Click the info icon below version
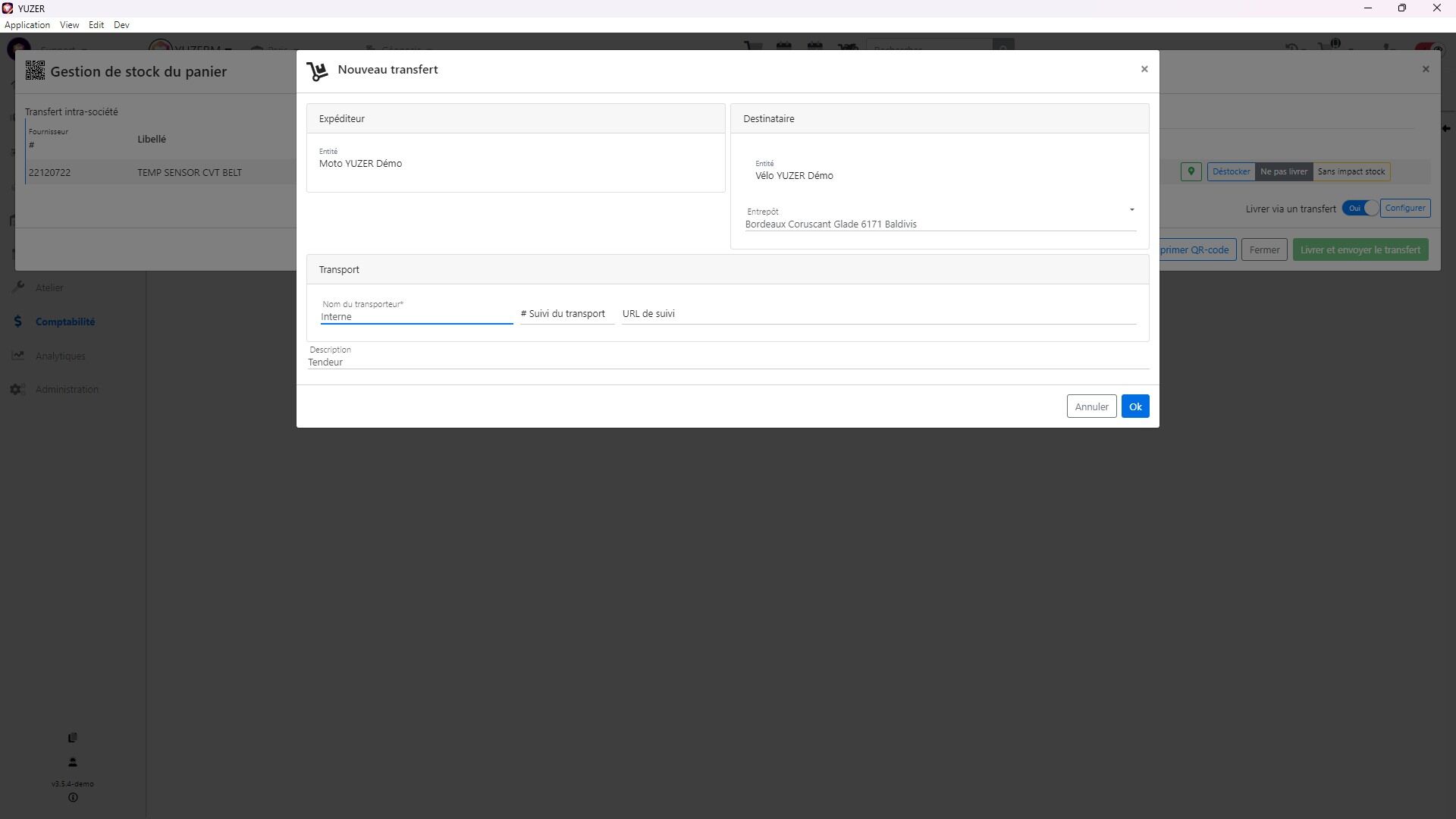Image resolution: width=1456 pixels, height=819 pixels. tap(73, 798)
